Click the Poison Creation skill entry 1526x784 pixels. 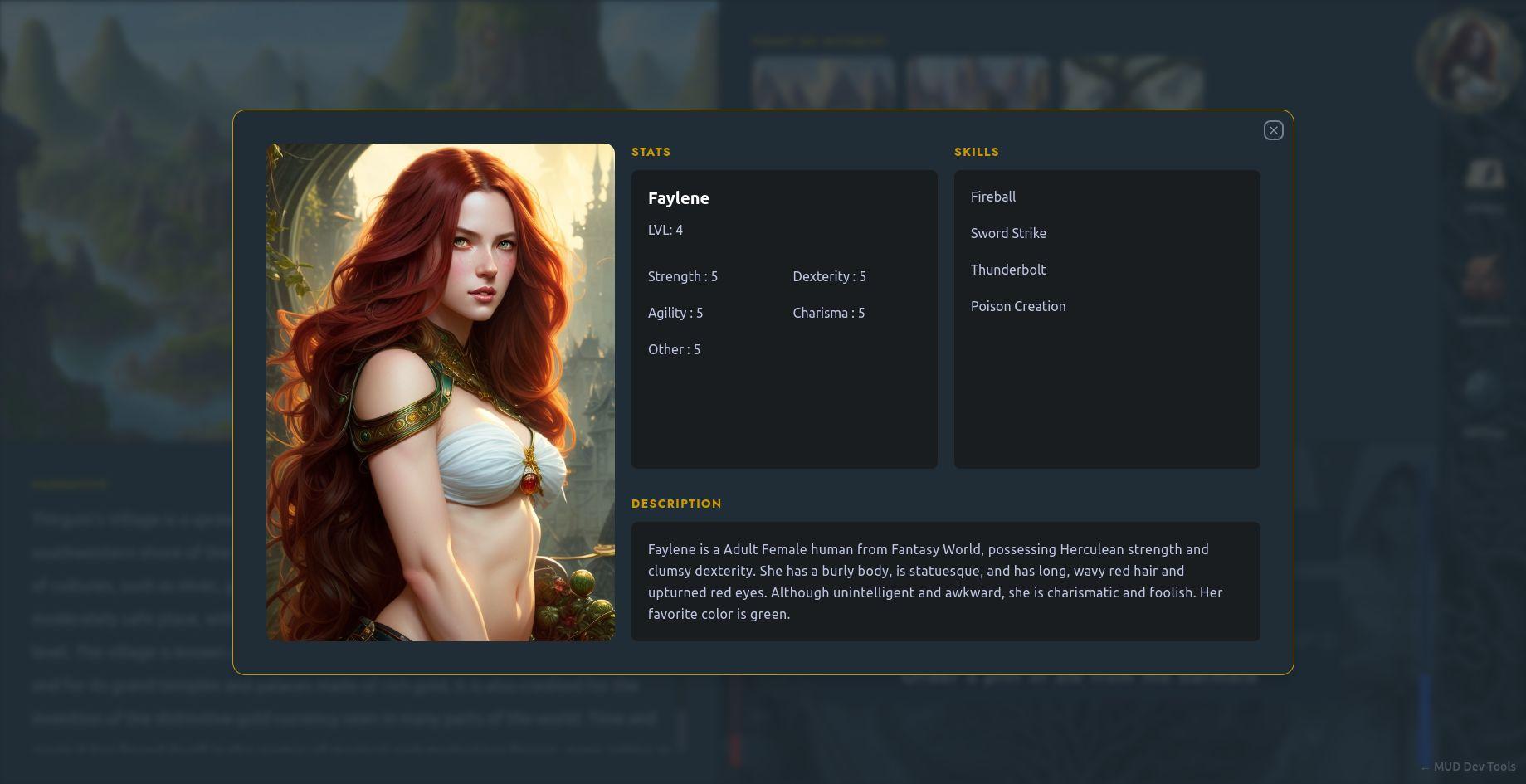tap(1018, 306)
